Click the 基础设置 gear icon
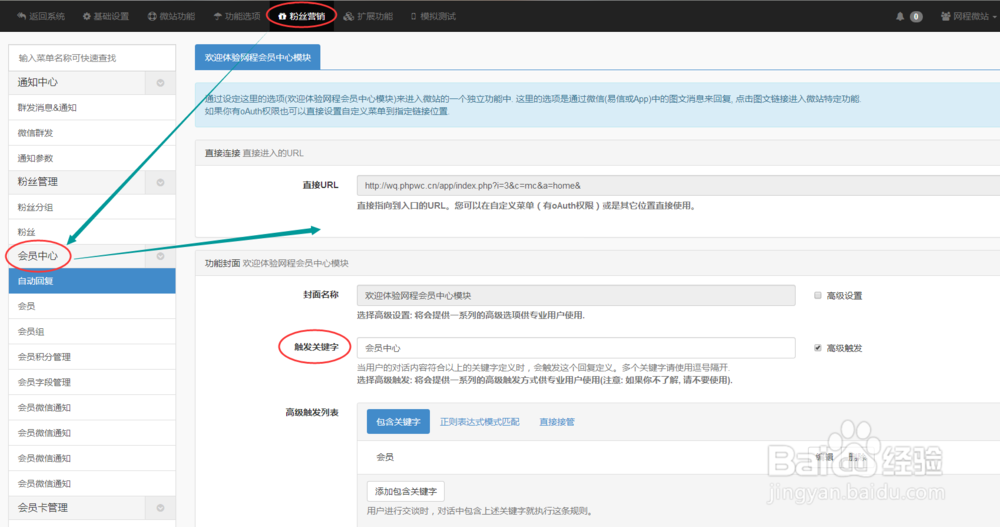 click(87, 16)
